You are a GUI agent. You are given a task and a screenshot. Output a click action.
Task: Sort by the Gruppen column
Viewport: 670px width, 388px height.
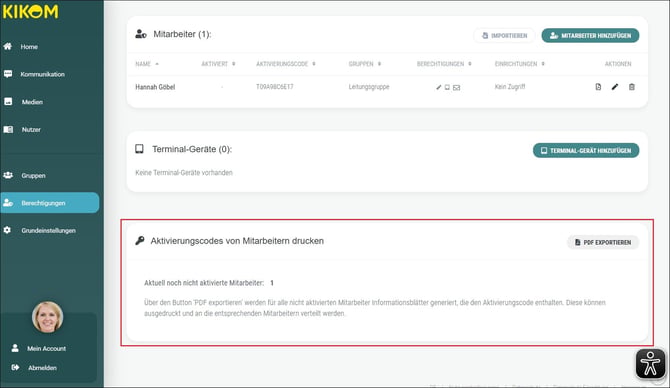[x=364, y=64]
